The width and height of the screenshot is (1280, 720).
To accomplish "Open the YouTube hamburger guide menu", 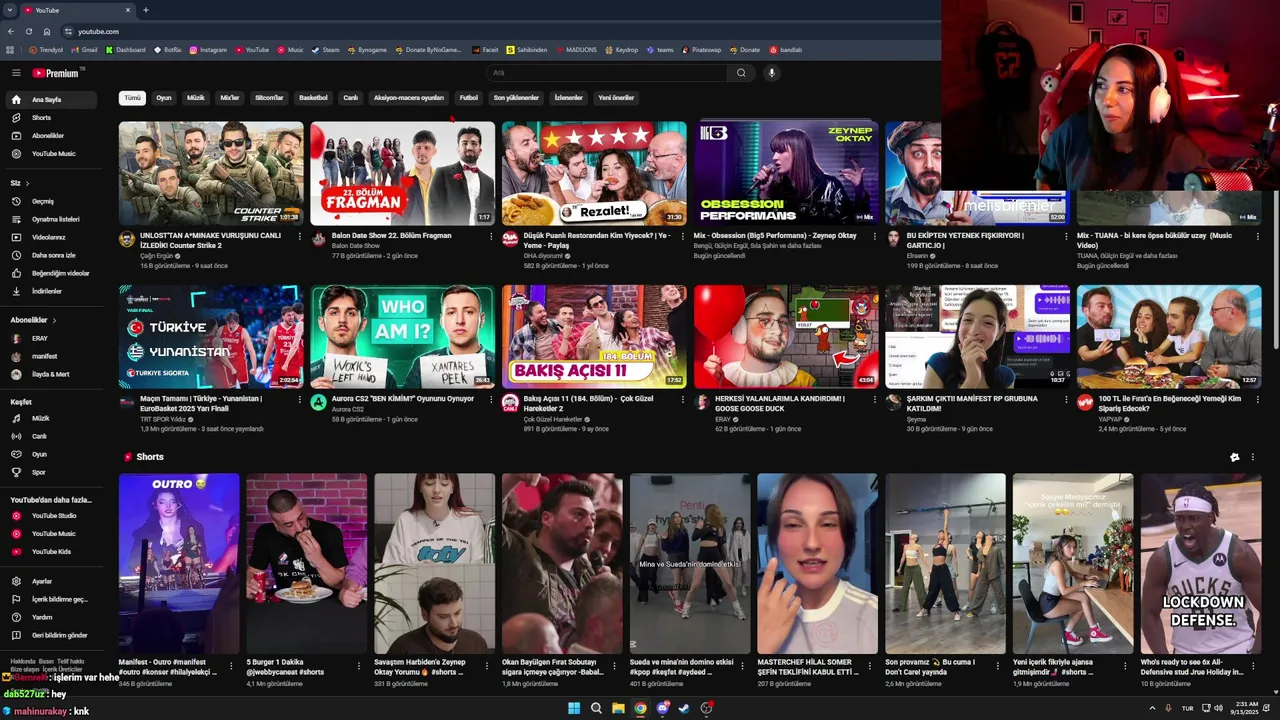I will click(16, 73).
